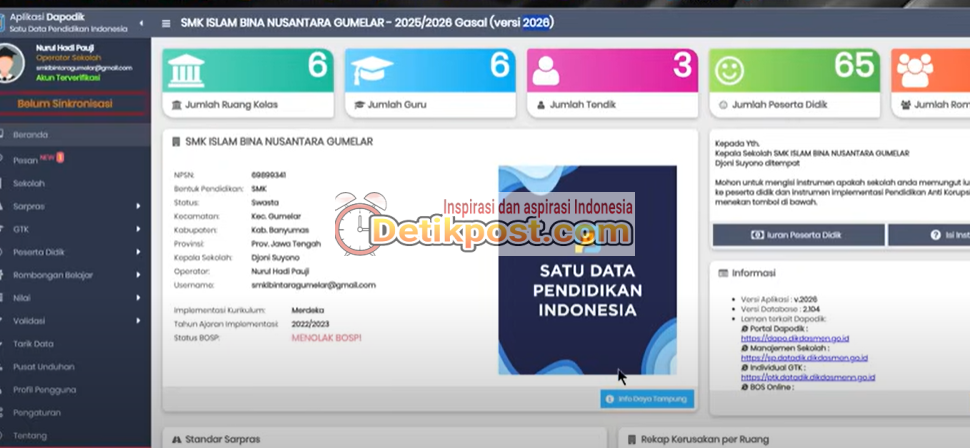Open the dapo.dikdasmen.go.id portal link
970x448 pixels.
coord(794,338)
